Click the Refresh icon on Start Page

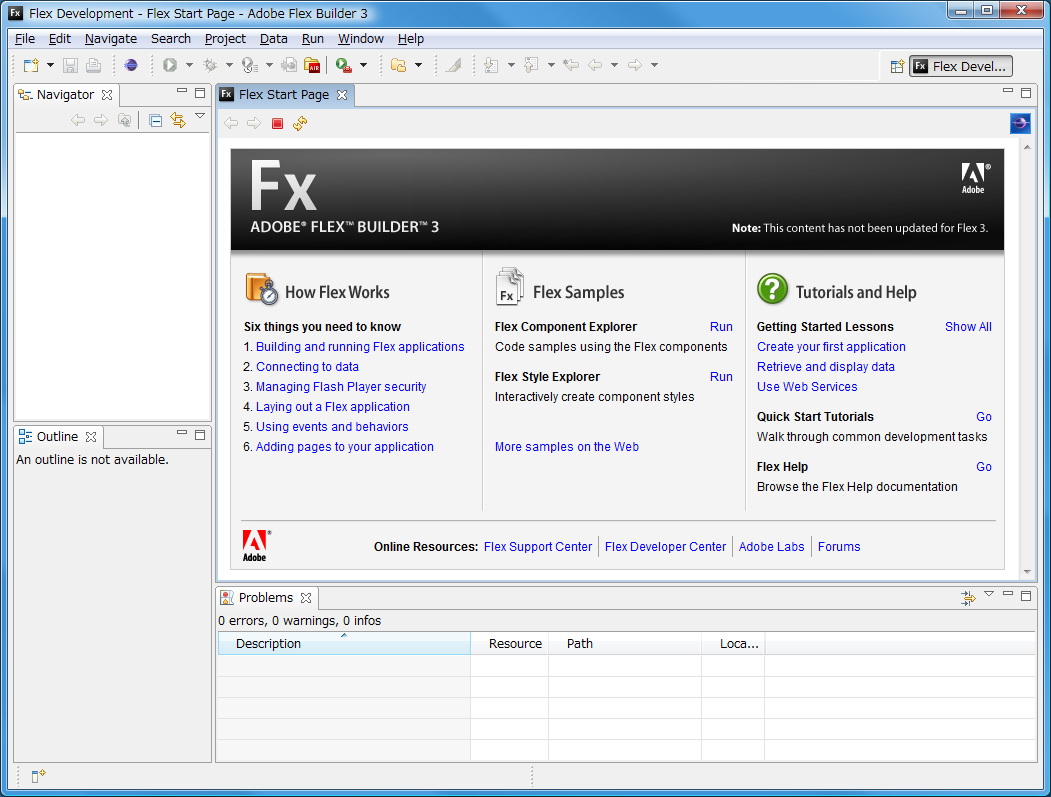click(x=300, y=123)
